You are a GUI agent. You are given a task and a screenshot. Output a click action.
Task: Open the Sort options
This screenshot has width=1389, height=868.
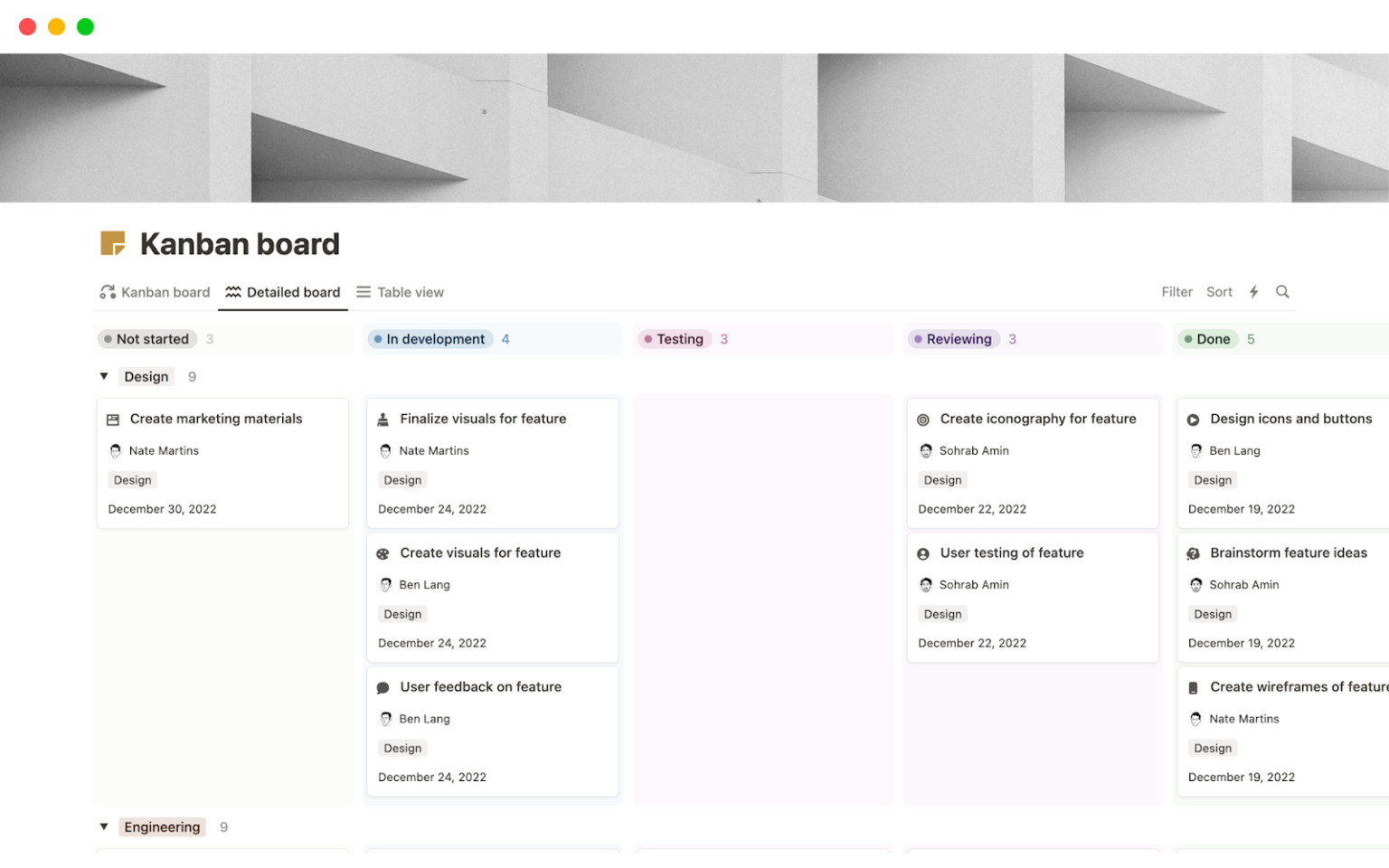click(x=1219, y=291)
